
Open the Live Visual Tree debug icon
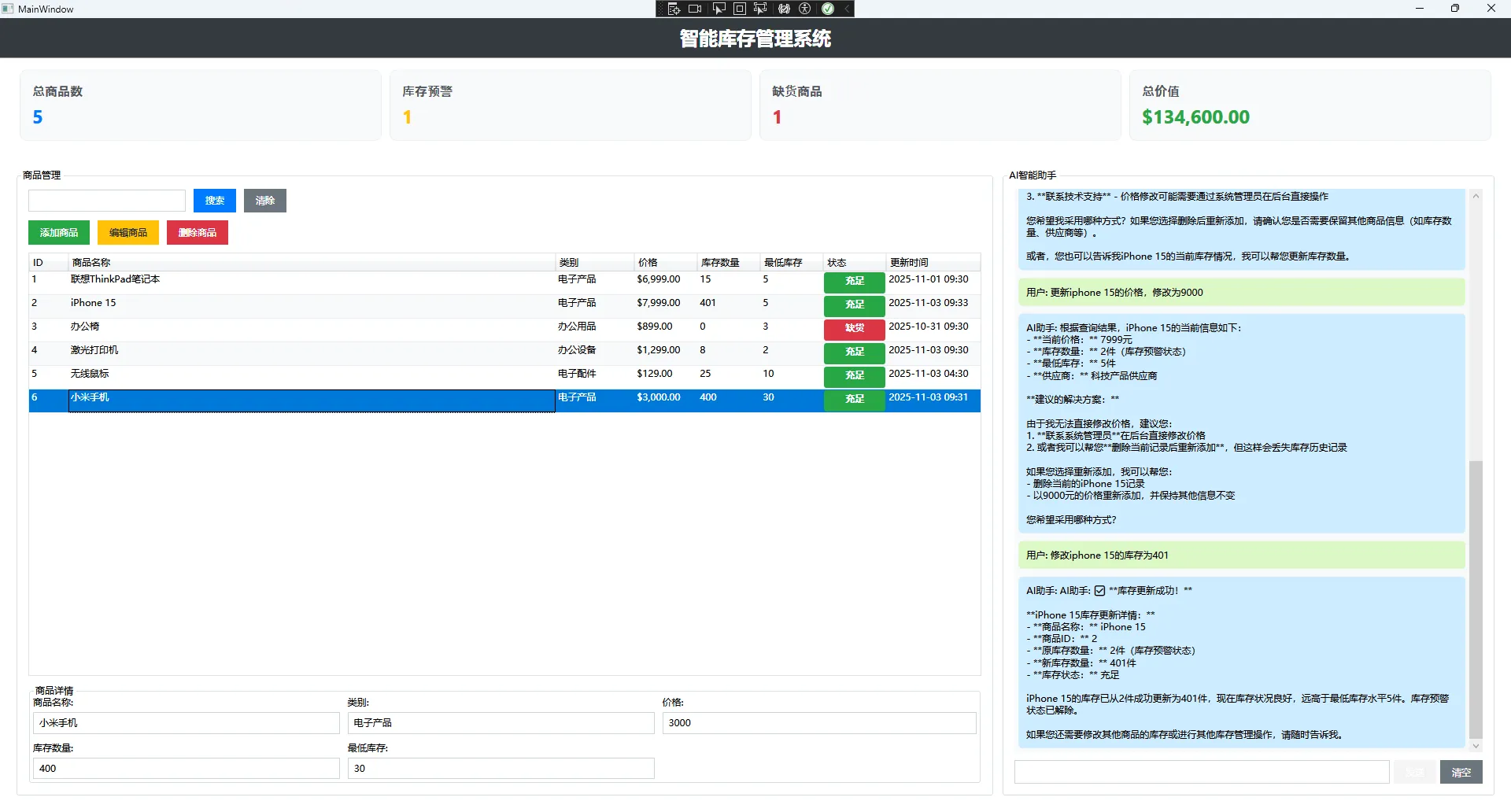tap(674, 9)
